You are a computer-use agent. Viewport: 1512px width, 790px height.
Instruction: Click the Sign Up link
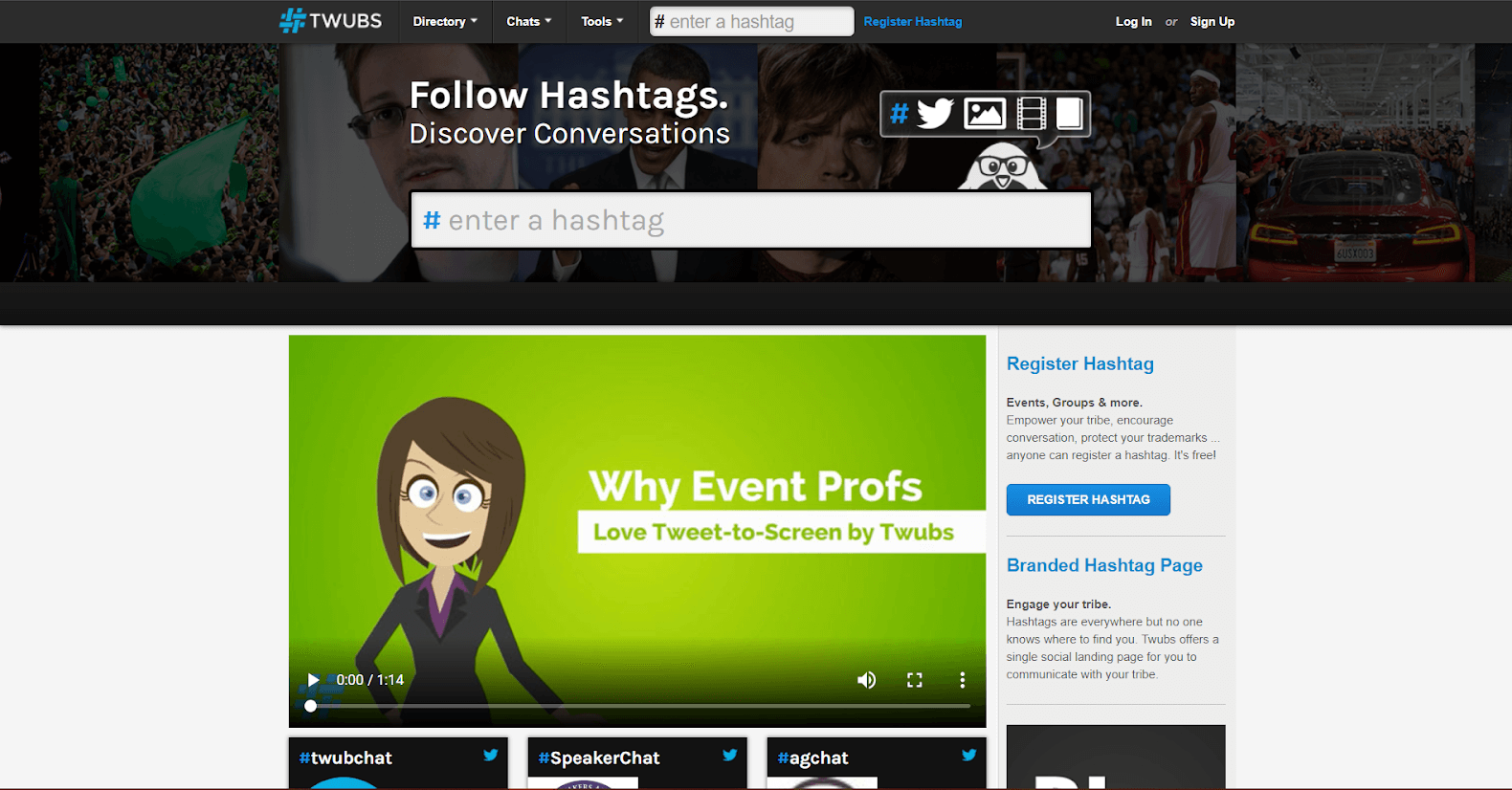[1212, 21]
